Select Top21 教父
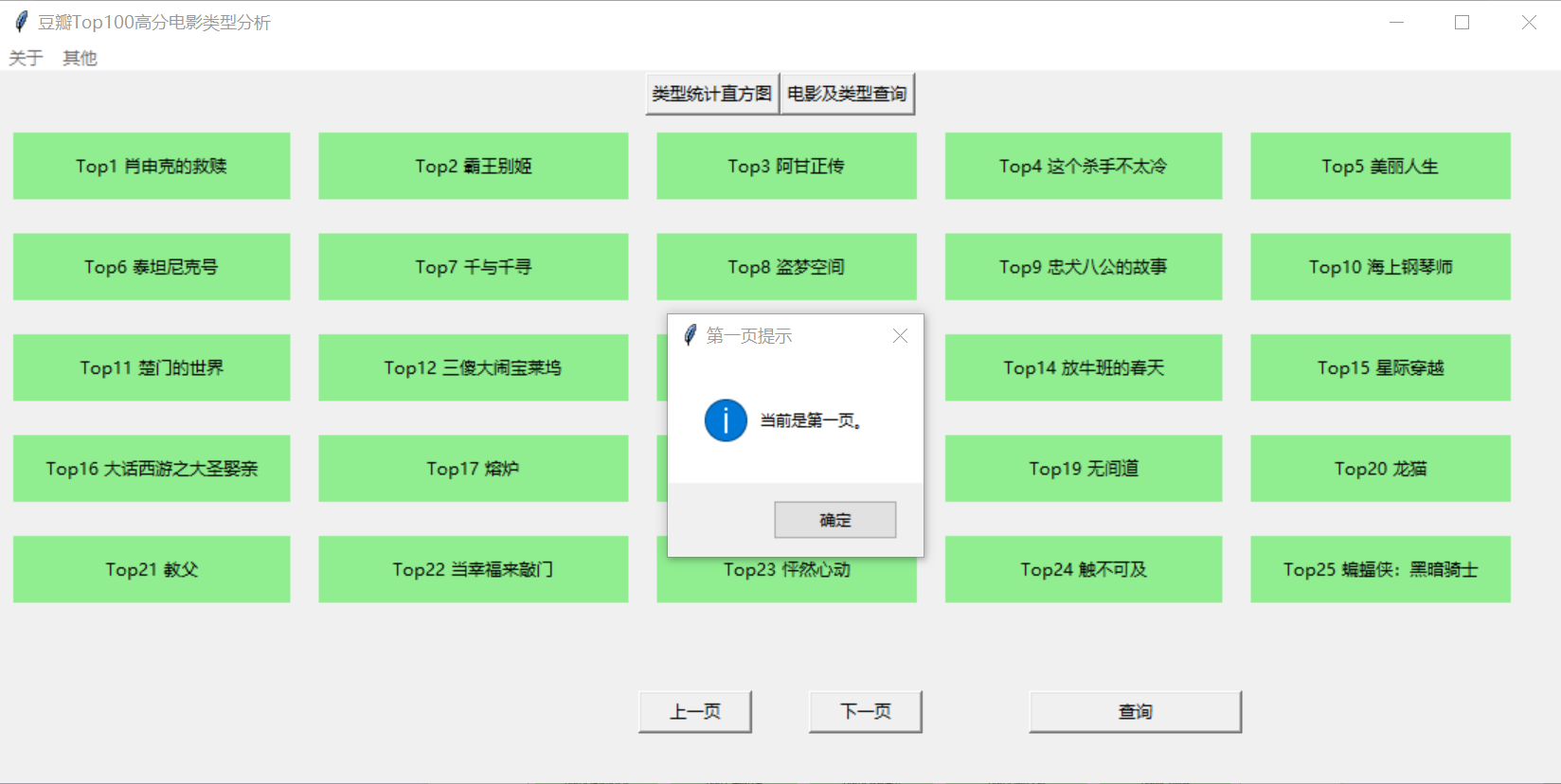This screenshot has height=784, width=1561. (152, 569)
